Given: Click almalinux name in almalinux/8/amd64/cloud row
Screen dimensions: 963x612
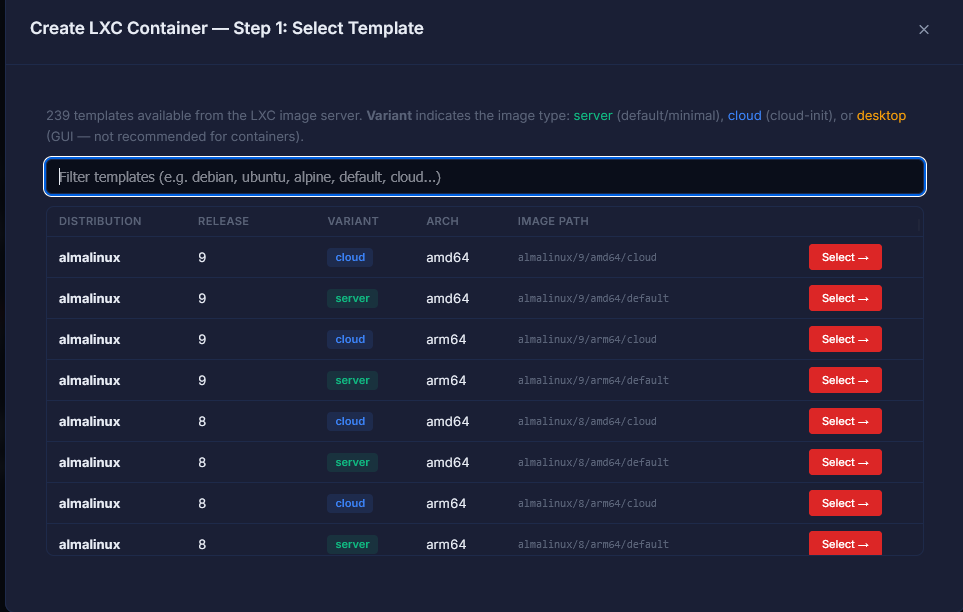Looking at the screenshot, I should pyautogui.click(x=90, y=421).
